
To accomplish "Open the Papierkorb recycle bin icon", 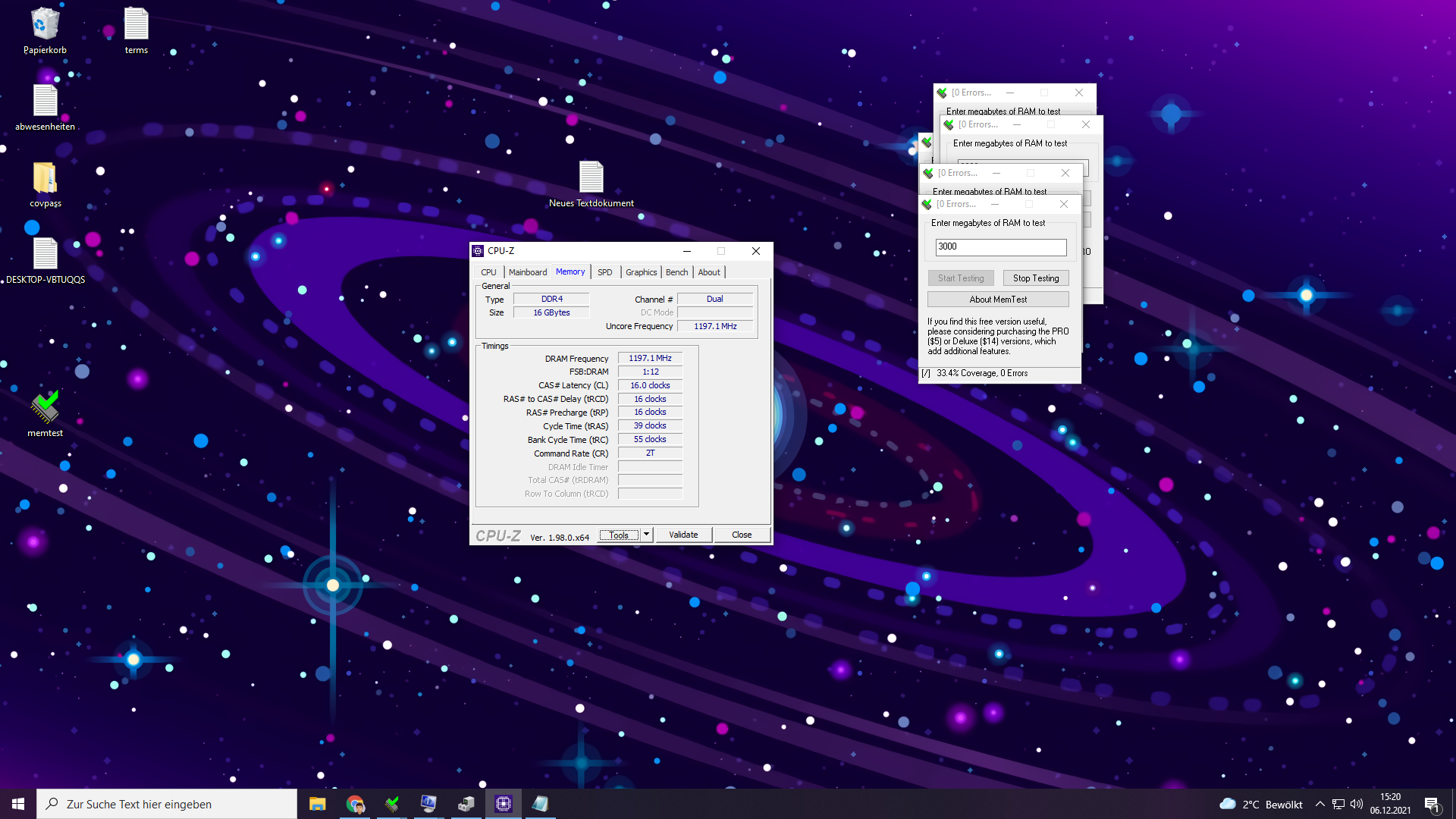I will point(45,25).
